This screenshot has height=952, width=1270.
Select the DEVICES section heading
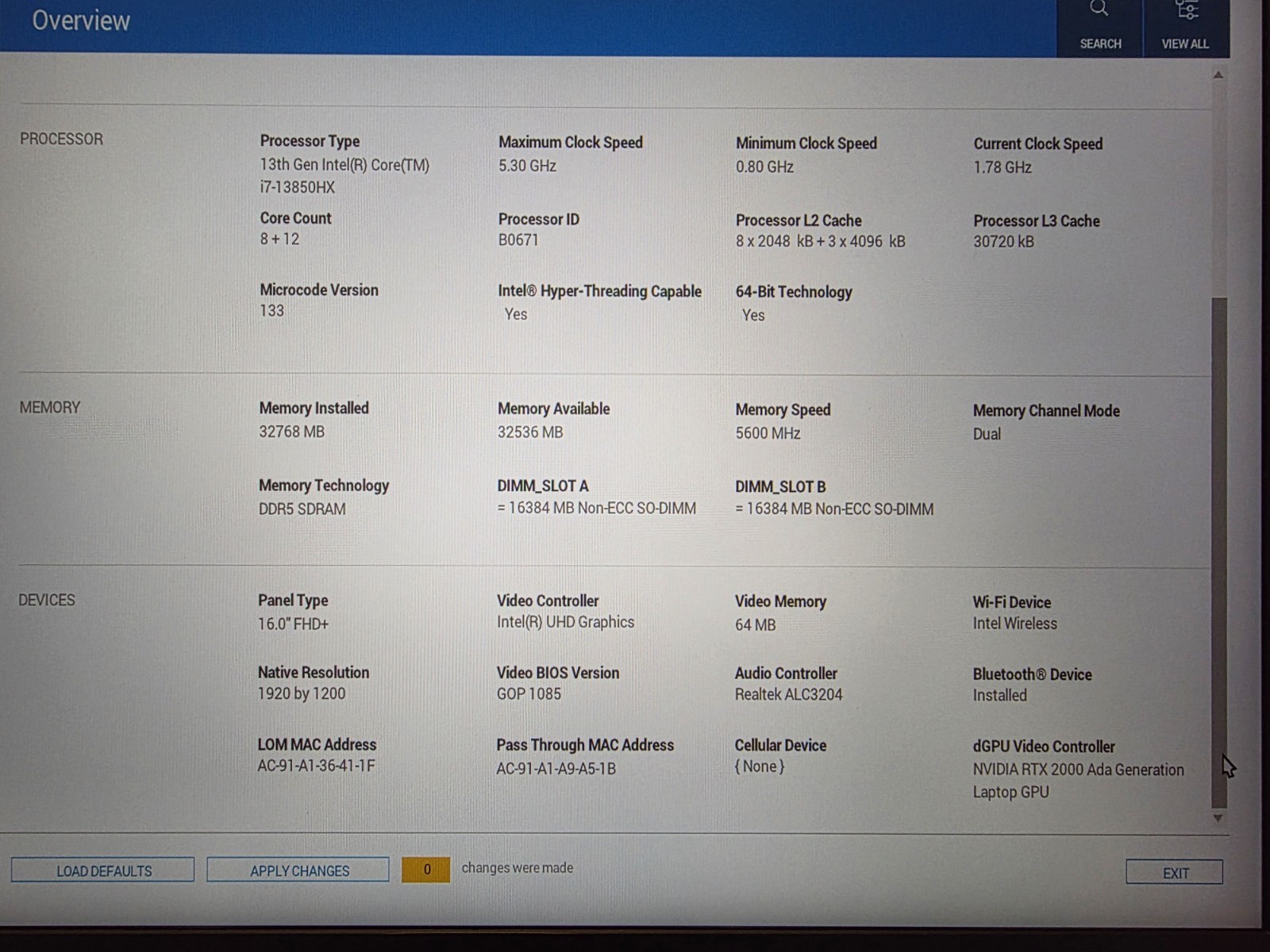click(47, 600)
